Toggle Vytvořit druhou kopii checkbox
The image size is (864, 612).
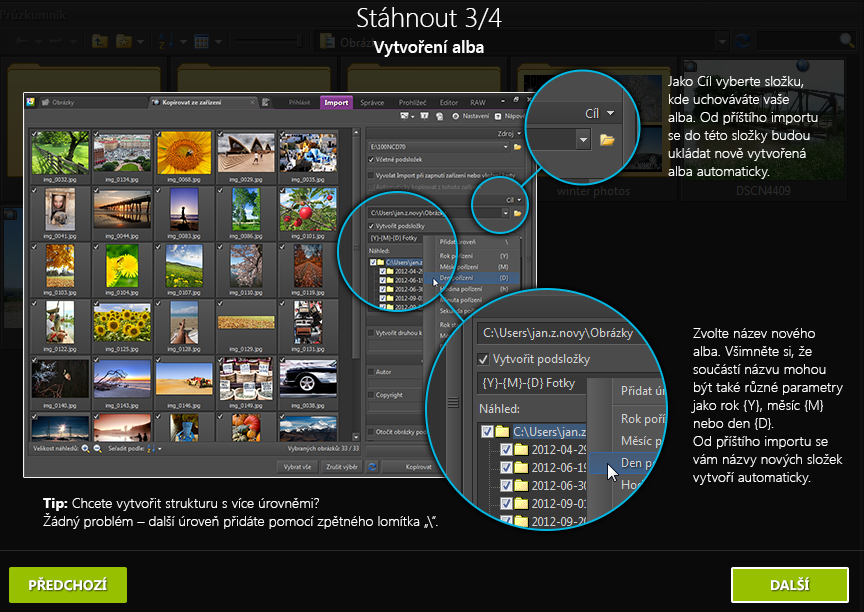pyautogui.click(x=371, y=333)
